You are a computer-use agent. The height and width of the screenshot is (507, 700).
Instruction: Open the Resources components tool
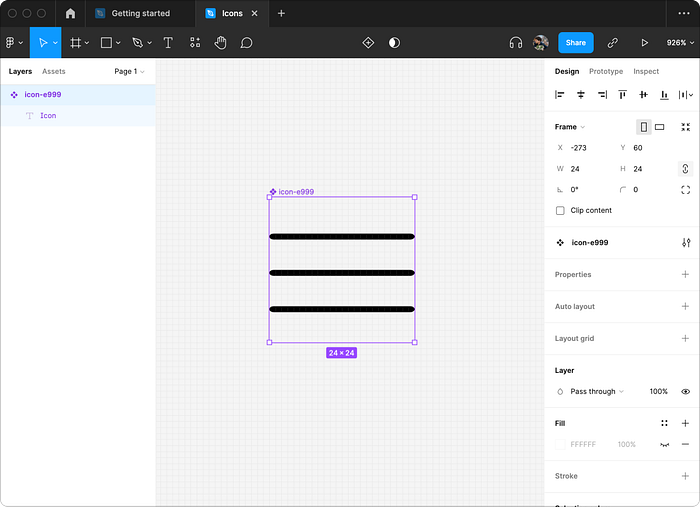pyautogui.click(x=195, y=43)
